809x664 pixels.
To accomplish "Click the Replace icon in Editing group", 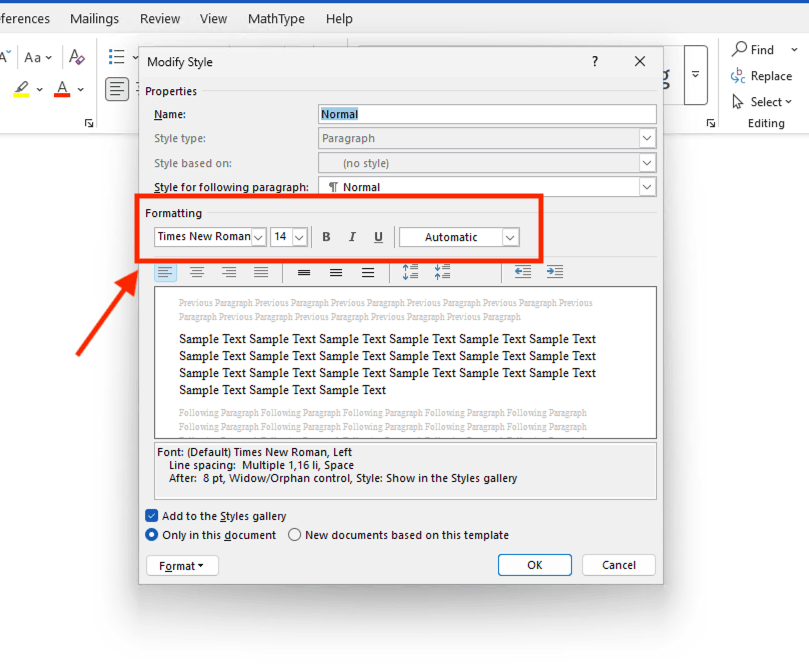I will coord(738,76).
